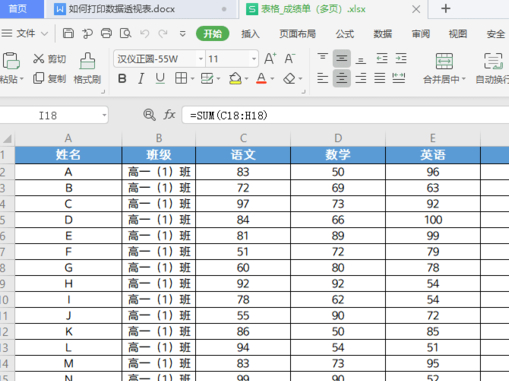509x381 pixels.
Task: Open the font size dropdown arrow
Action: pos(254,59)
